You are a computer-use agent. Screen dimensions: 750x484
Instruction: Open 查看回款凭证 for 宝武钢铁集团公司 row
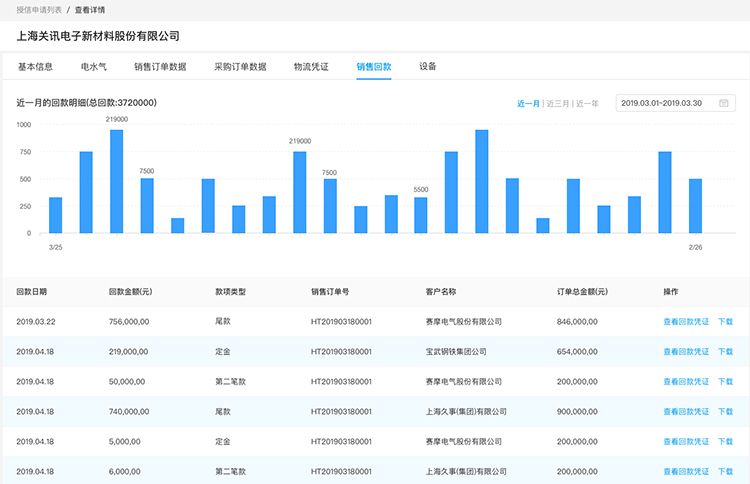tap(685, 352)
